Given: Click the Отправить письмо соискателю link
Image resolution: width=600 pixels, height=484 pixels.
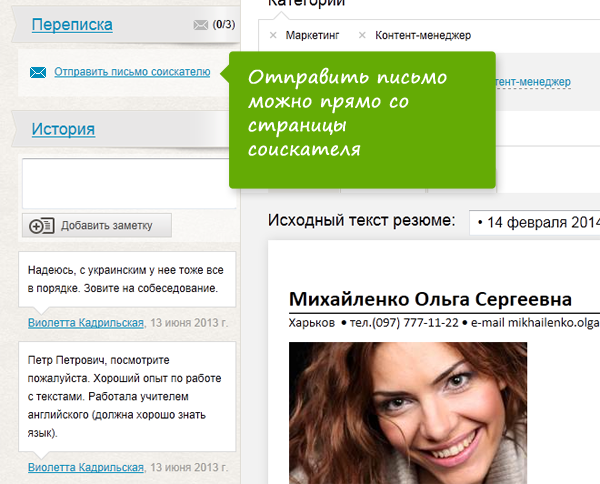Looking at the screenshot, I should (132, 72).
